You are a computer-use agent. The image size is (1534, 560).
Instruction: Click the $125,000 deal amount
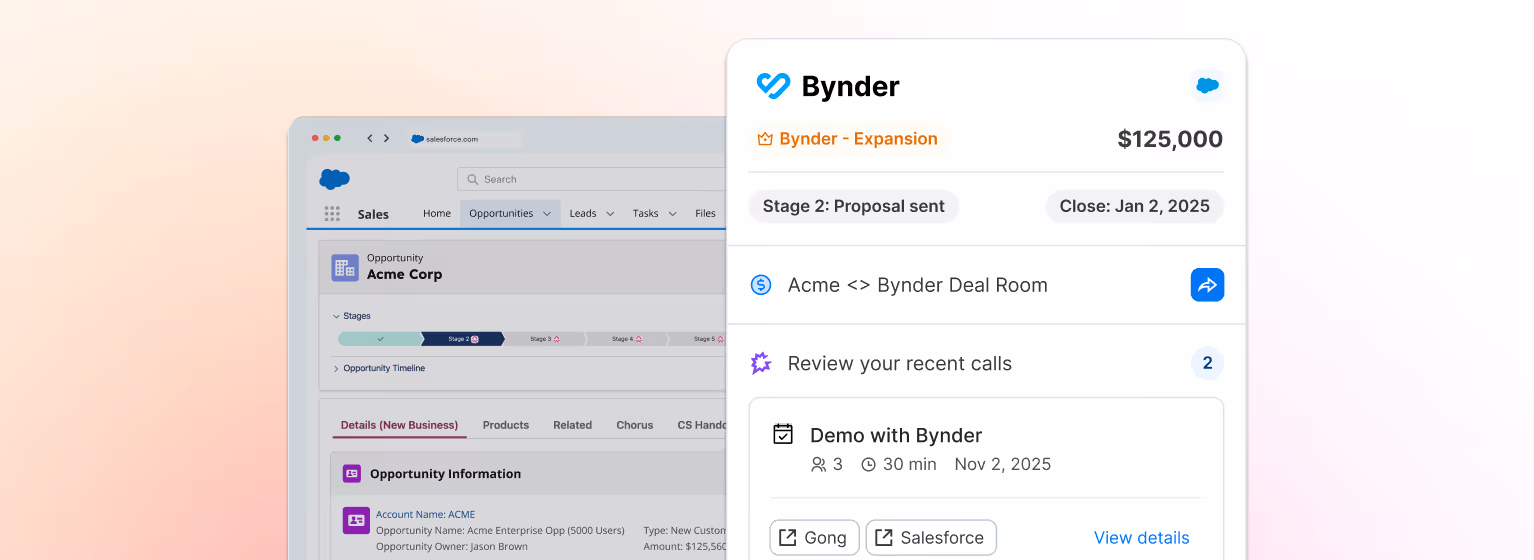point(1170,139)
